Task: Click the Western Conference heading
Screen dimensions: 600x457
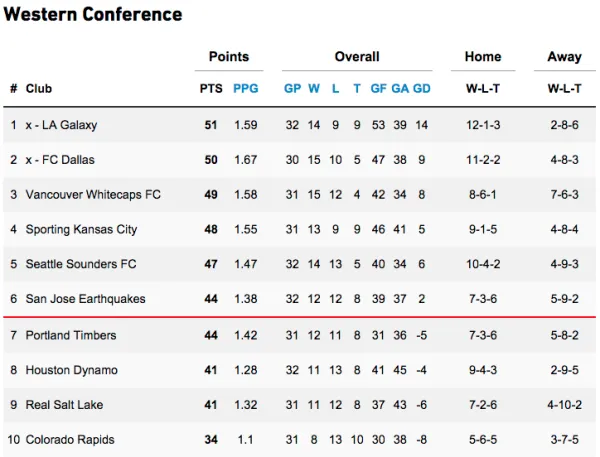Action: (x=93, y=15)
